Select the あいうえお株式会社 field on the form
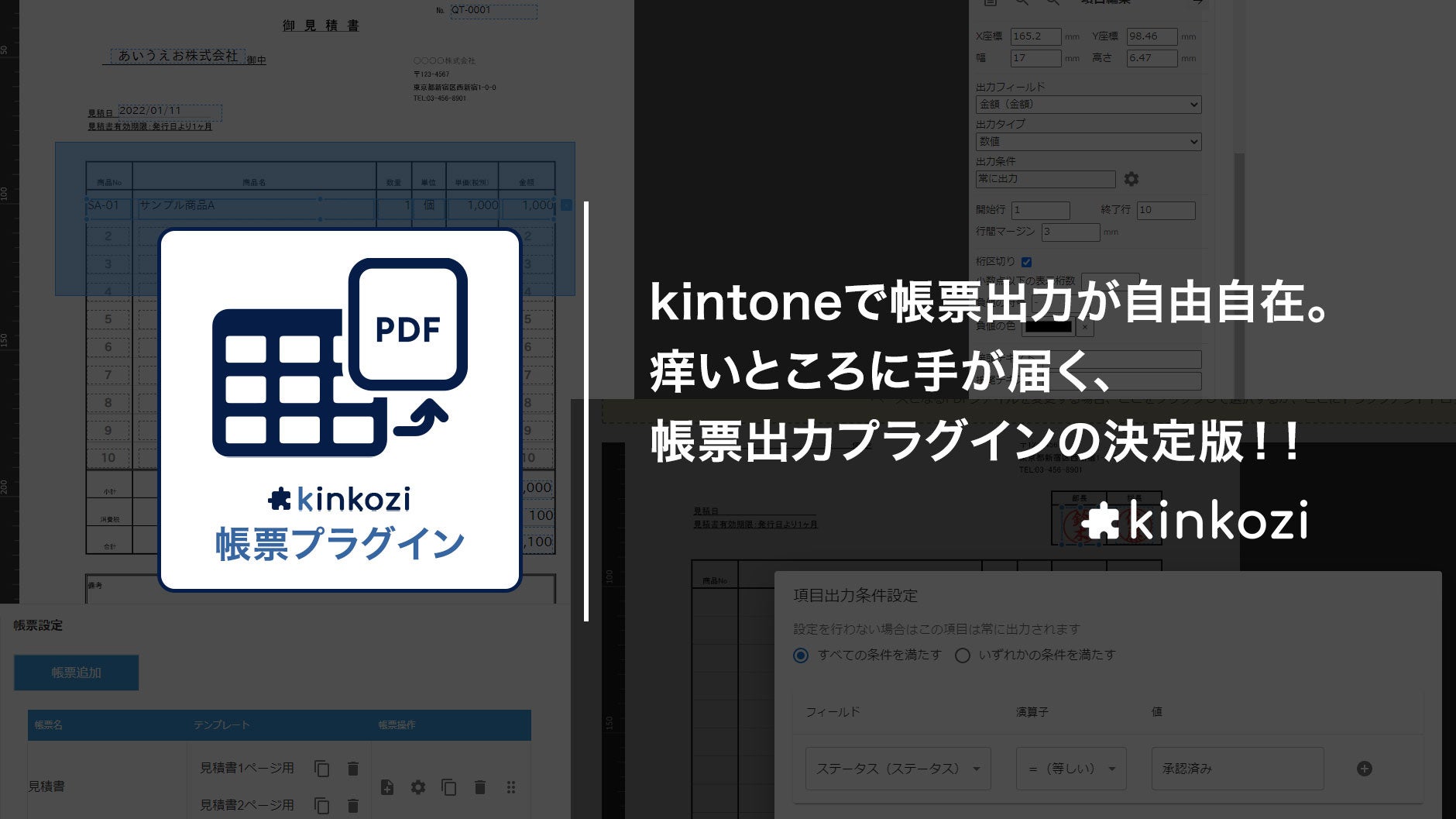The image size is (1456, 819). click(178, 56)
